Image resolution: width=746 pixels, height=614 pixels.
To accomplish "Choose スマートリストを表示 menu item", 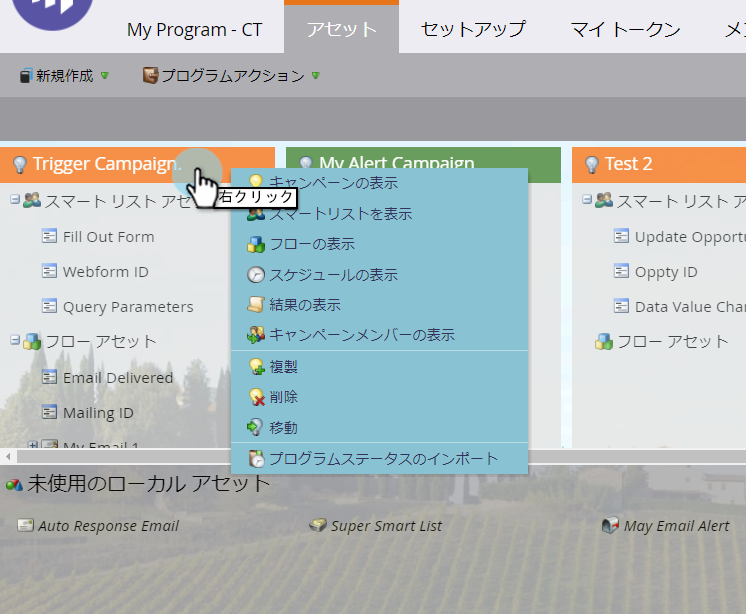I will pyautogui.click(x=379, y=214).
